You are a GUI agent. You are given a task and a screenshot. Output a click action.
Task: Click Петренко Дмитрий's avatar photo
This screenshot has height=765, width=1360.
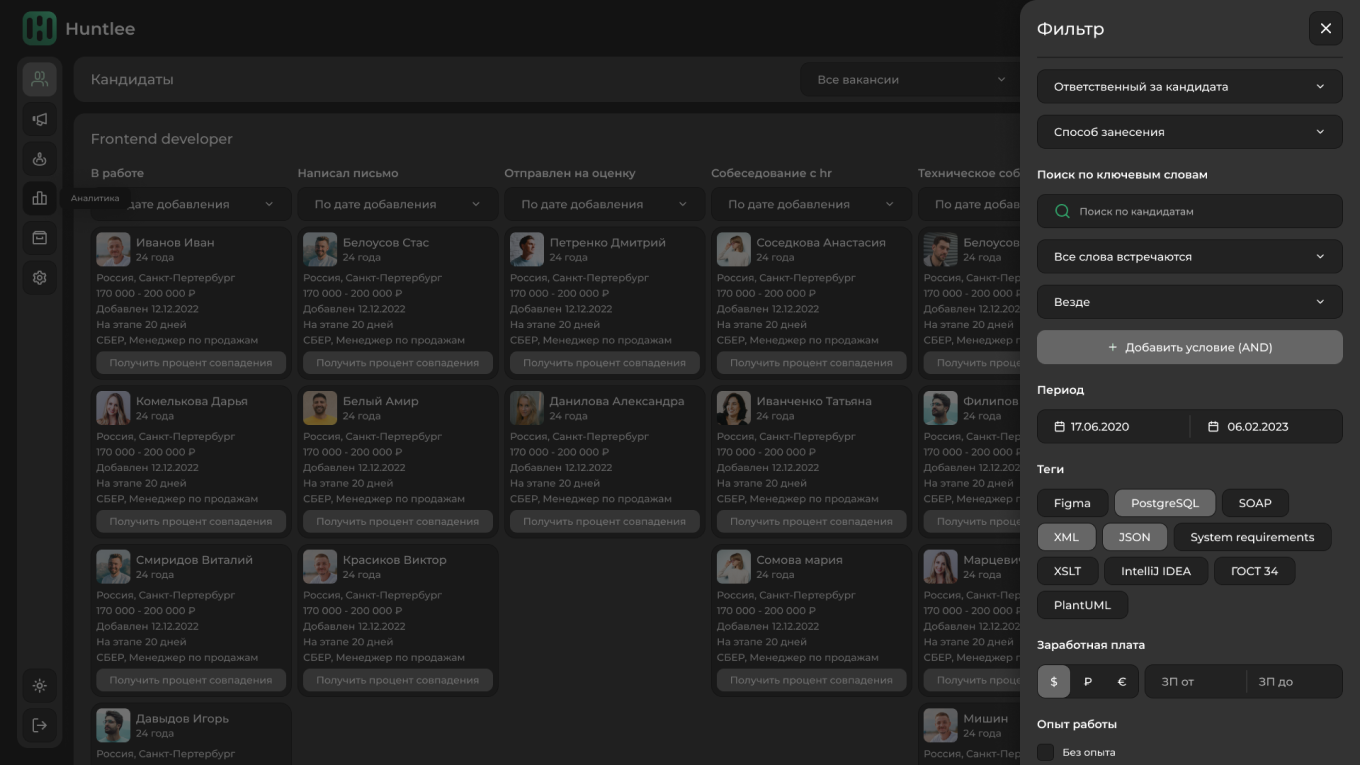click(x=527, y=250)
